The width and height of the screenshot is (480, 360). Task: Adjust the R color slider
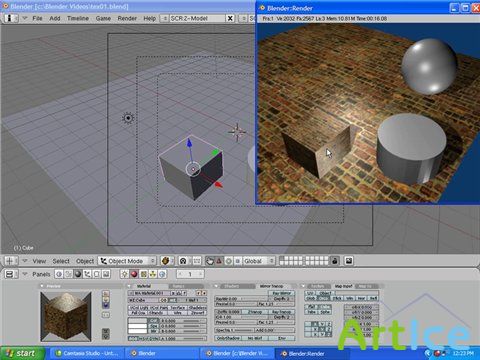coord(184,321)
